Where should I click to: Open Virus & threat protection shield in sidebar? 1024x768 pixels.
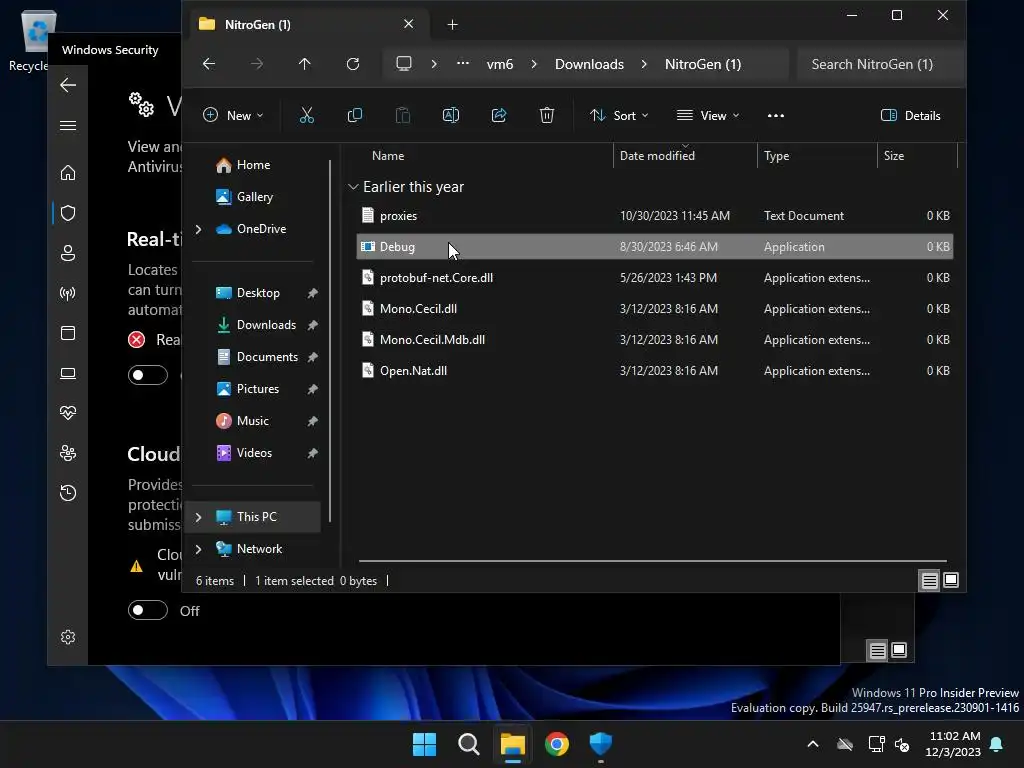(68, 213)
